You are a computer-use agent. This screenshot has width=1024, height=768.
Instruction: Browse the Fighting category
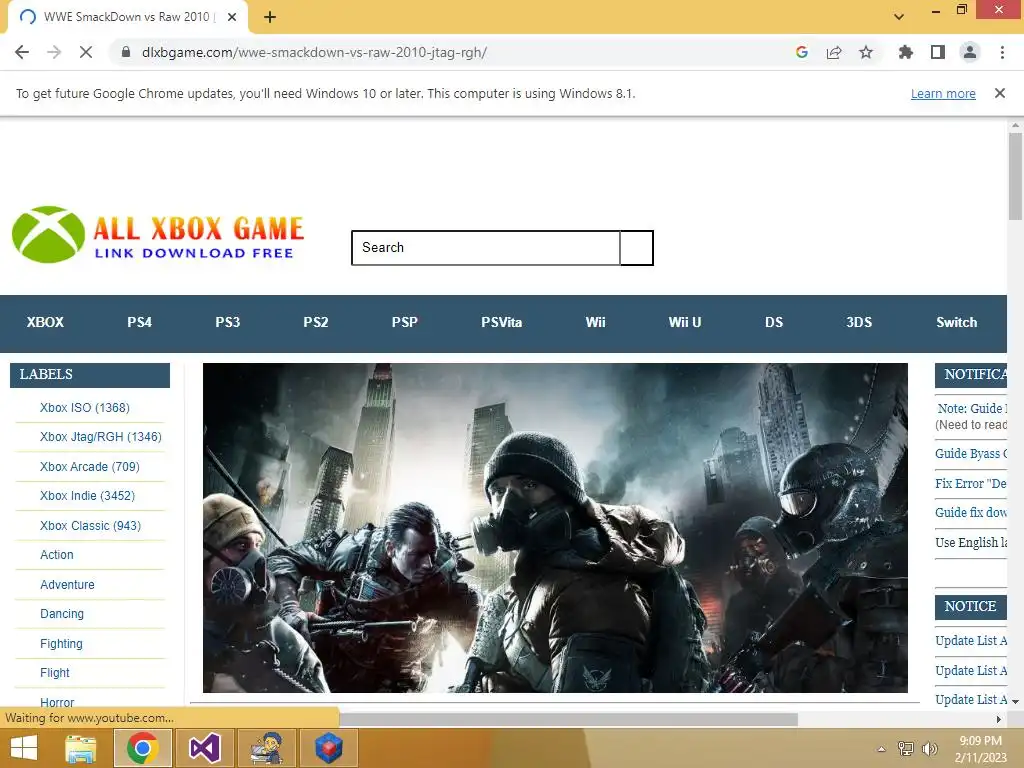tap(61, 644)
